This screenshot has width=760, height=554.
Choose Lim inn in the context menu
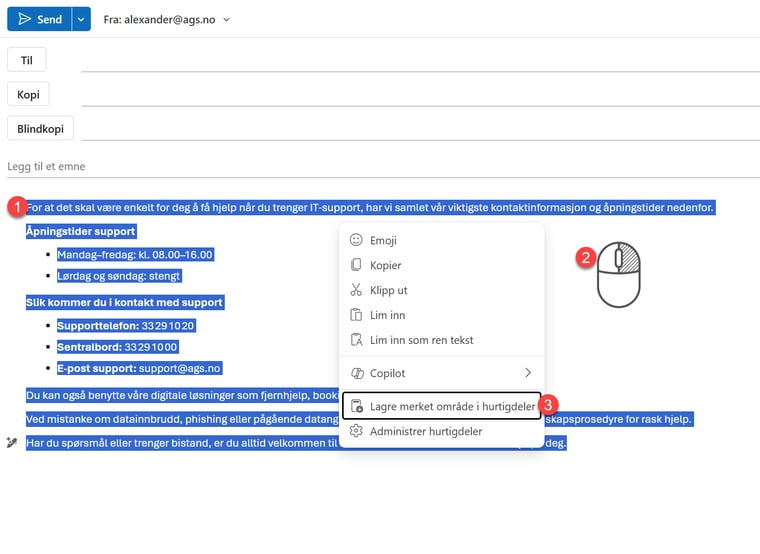[442, 315]
